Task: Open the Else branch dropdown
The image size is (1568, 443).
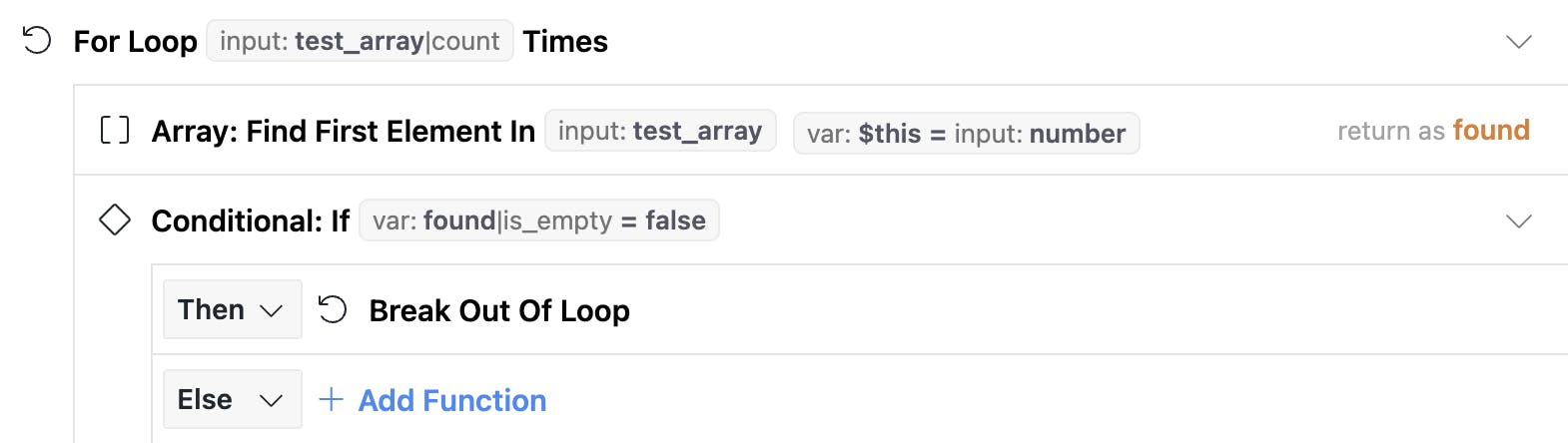Action: [x=232, y=400]
